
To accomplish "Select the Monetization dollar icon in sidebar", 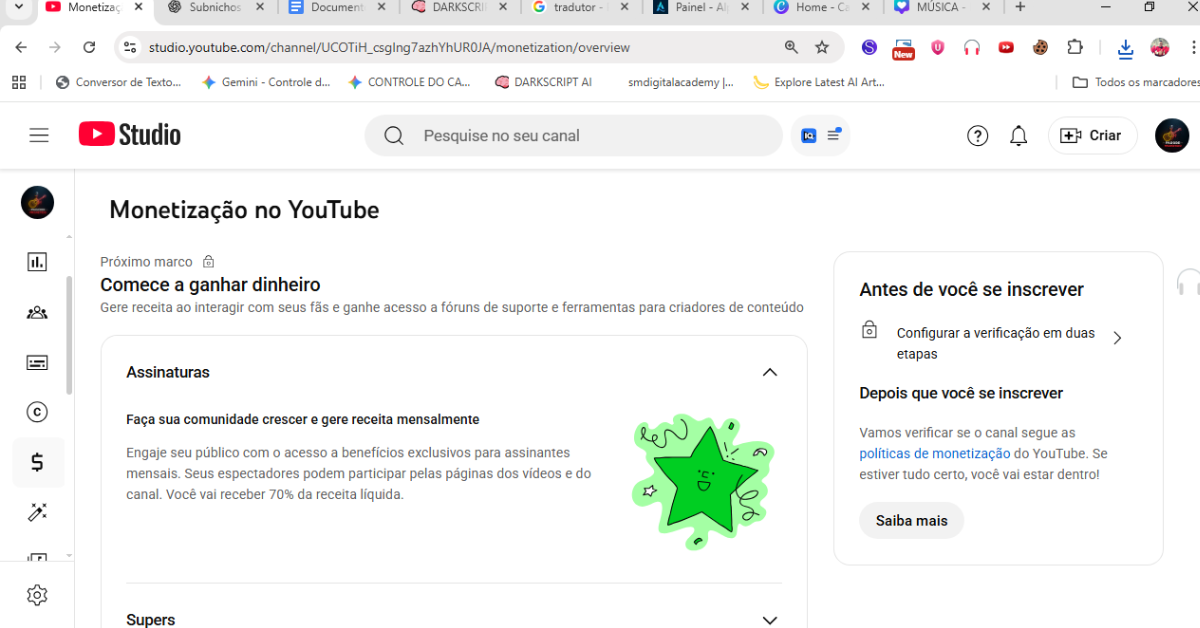I will pos(37,462).
